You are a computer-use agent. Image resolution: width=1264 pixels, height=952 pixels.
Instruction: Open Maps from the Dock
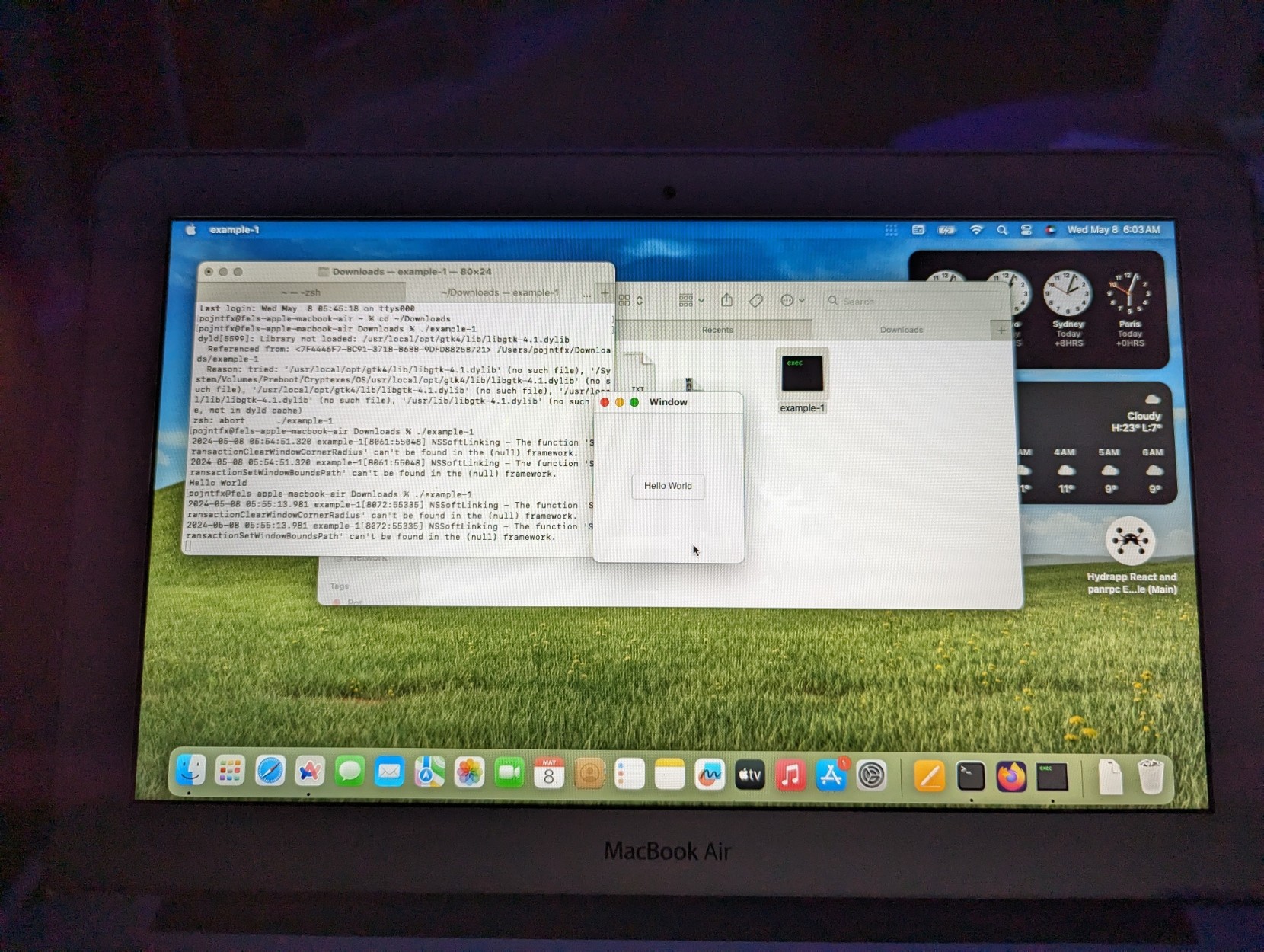tap(429, 773)
